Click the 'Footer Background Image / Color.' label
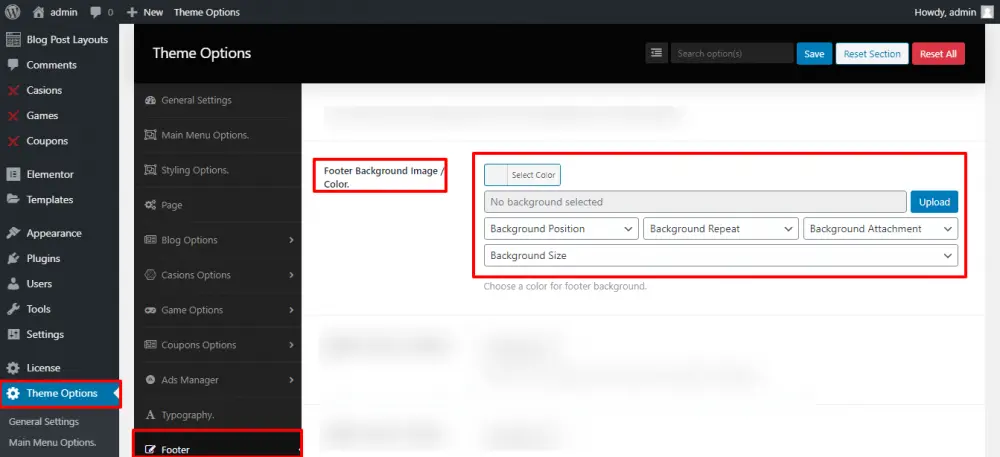Screen dimensions: 1000x457 click(382, 177)
